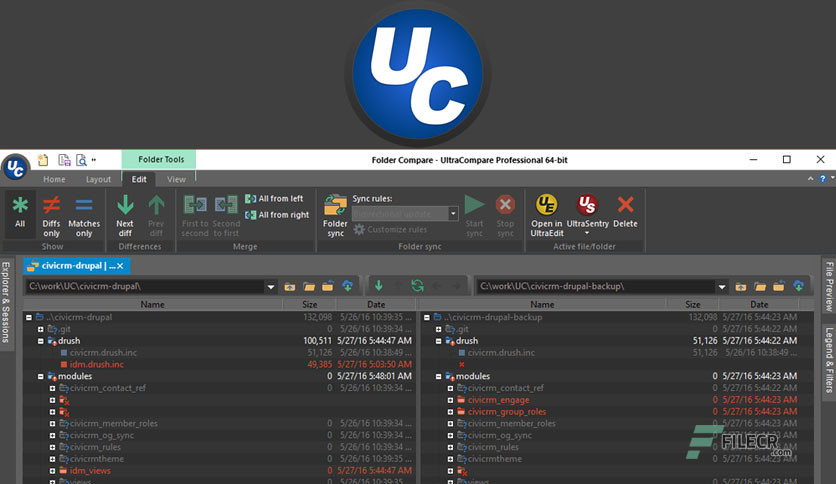
Task: Open Quick Access toolbar customize arrow
Action: [94, 159]
